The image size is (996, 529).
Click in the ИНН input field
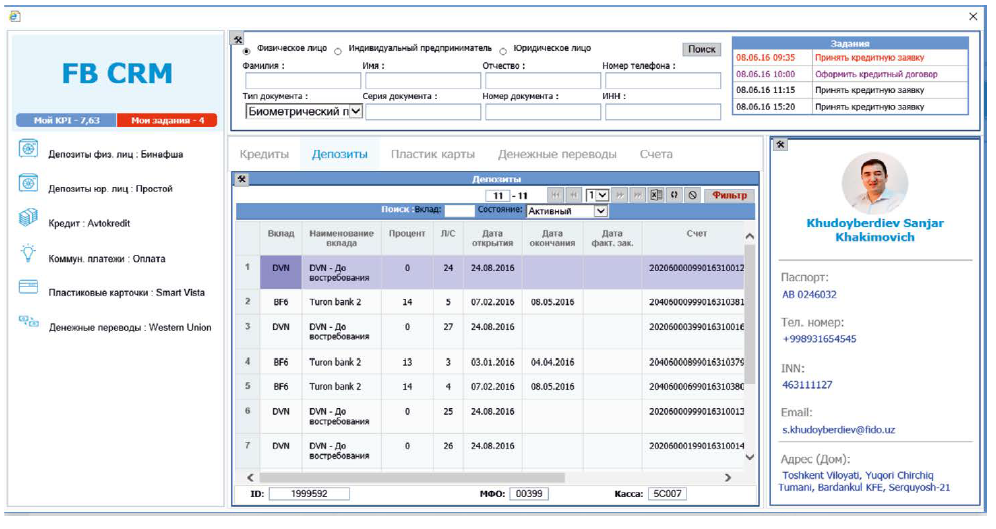point(663,112)
